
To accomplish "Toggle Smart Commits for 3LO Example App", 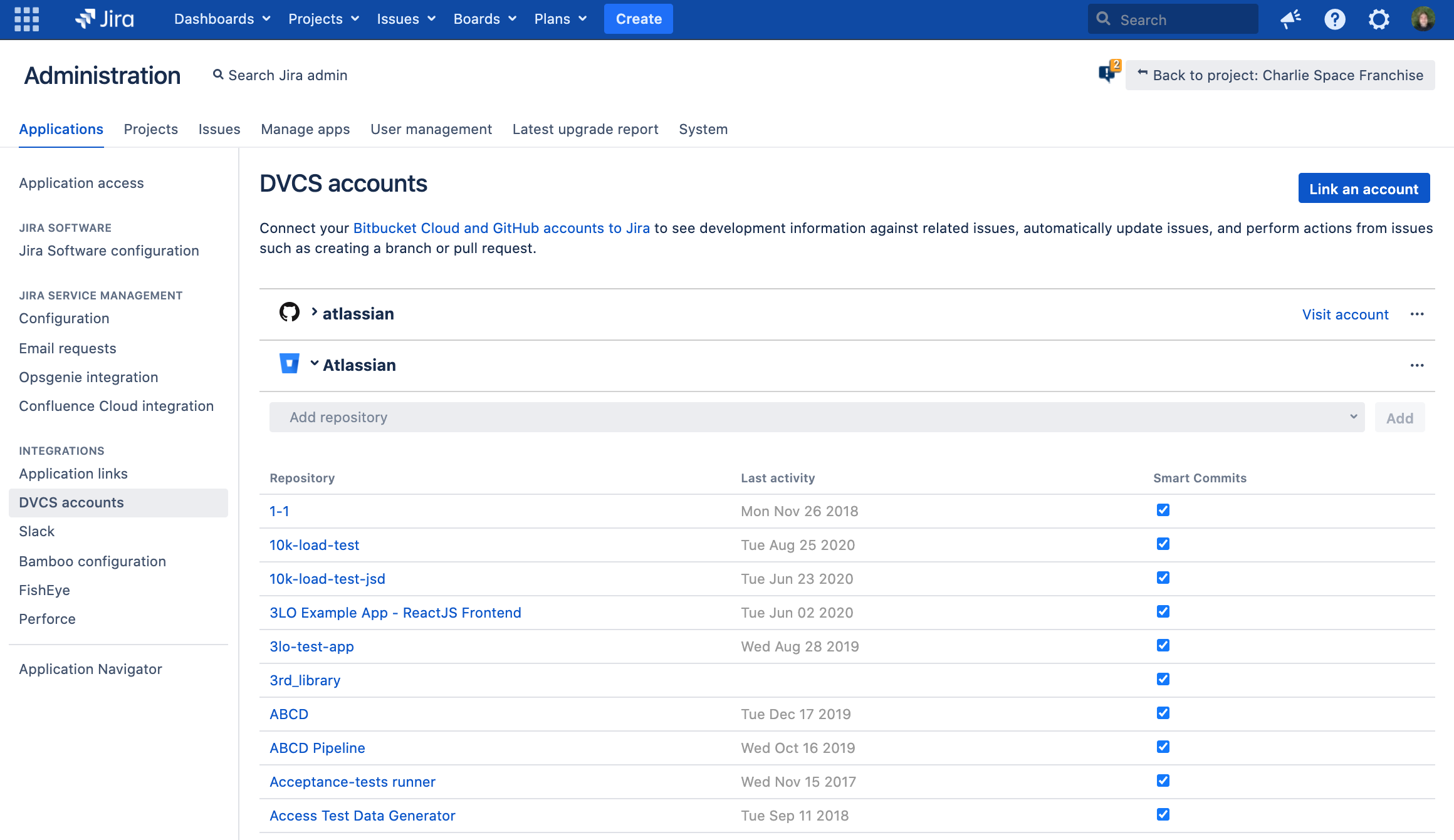I will (x=1163, y=611).
